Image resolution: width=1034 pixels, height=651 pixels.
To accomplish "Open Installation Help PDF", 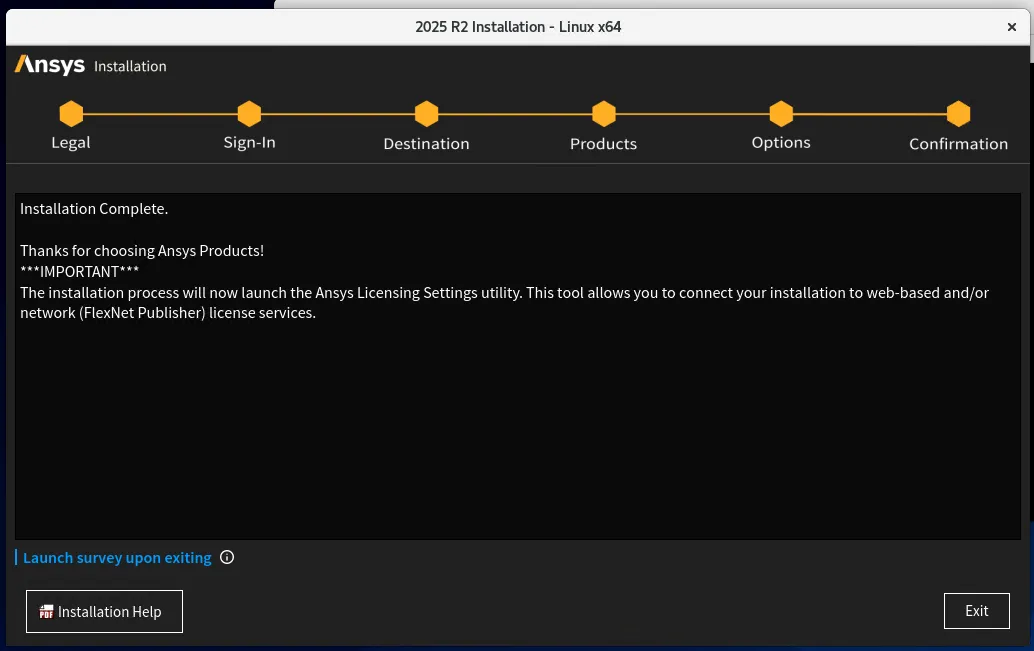I will click(x=104, y=611).
